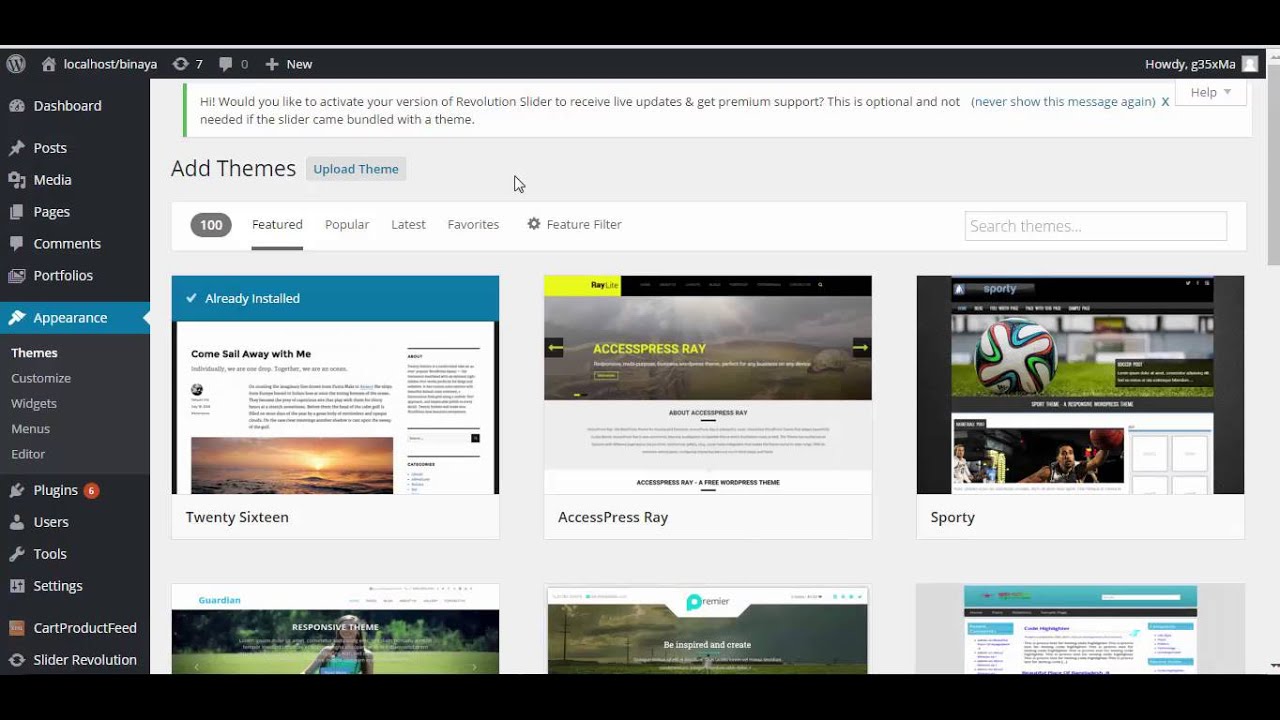This screenshot has width=1280, height=720.
Task: Click the right arrow on AccessPress Ray preview
Action: pos(861,348)
